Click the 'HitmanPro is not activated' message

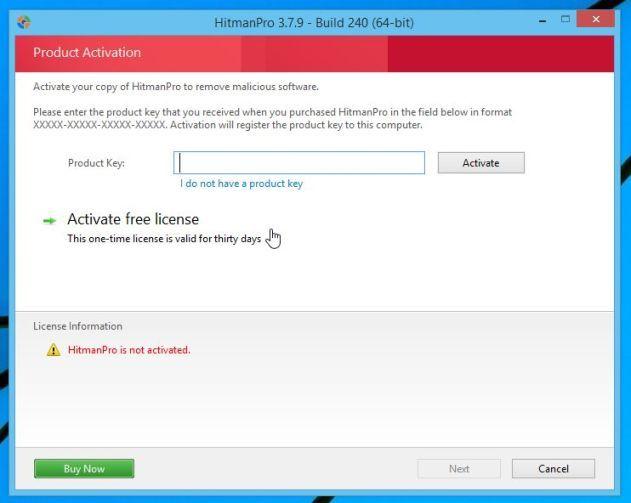point(129,350)
